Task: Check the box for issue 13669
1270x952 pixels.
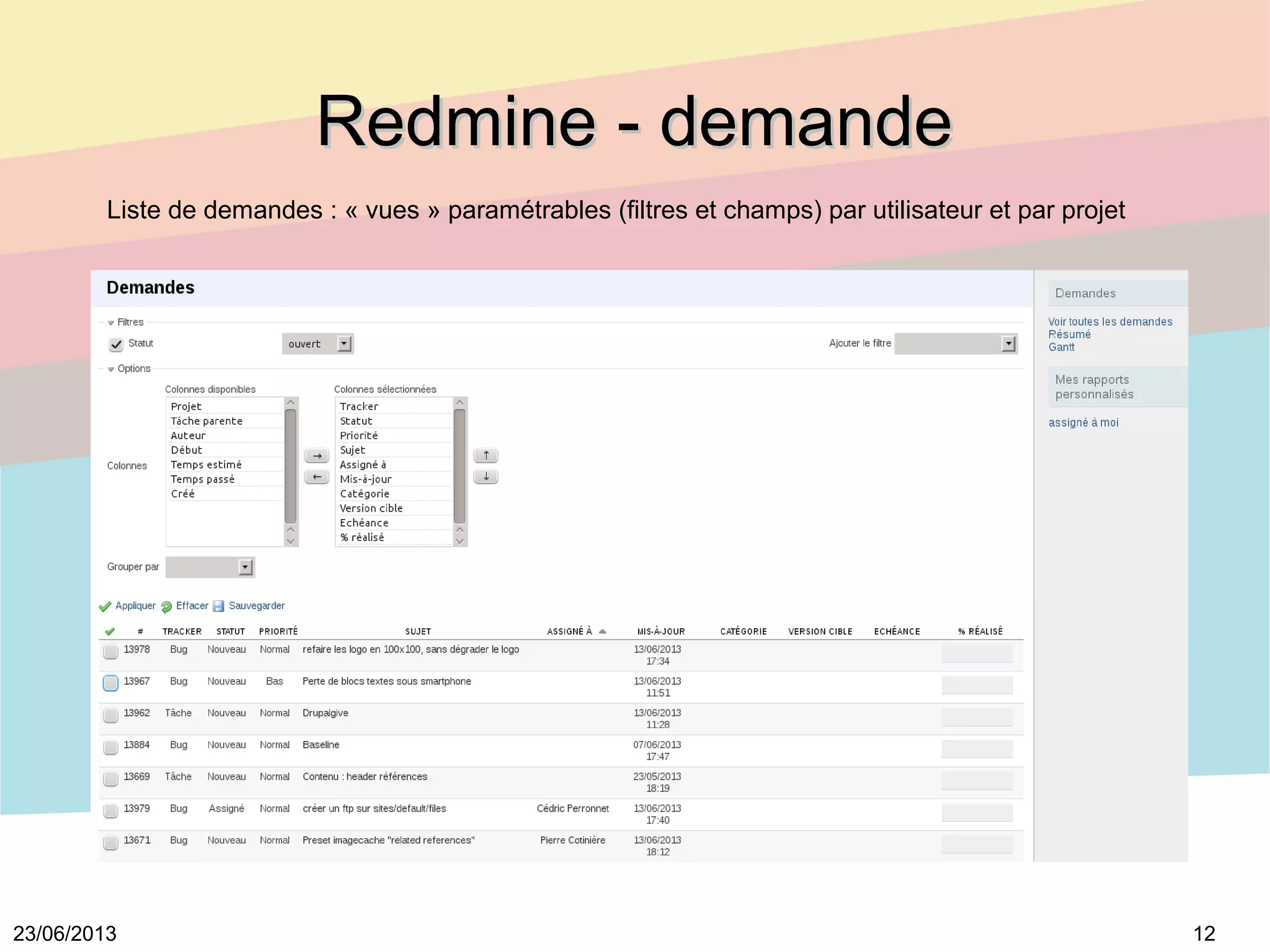Action: coord(110,778)
